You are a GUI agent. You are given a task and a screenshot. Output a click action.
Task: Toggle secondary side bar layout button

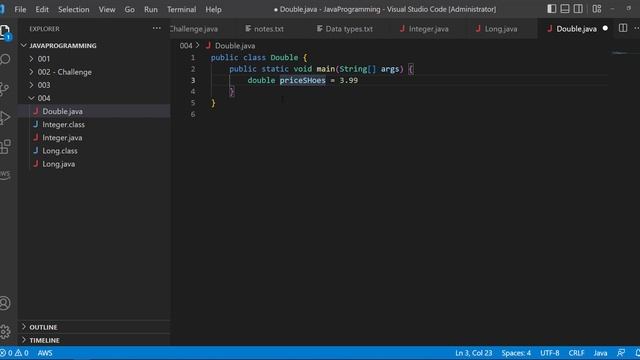point(578,9)
